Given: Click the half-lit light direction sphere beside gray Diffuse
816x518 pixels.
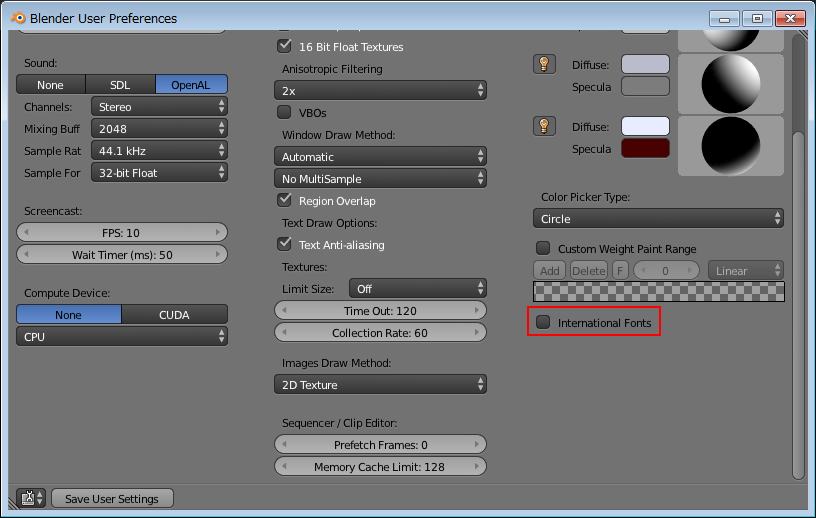Looking at the screenshot, I should (x=731, y=84).
